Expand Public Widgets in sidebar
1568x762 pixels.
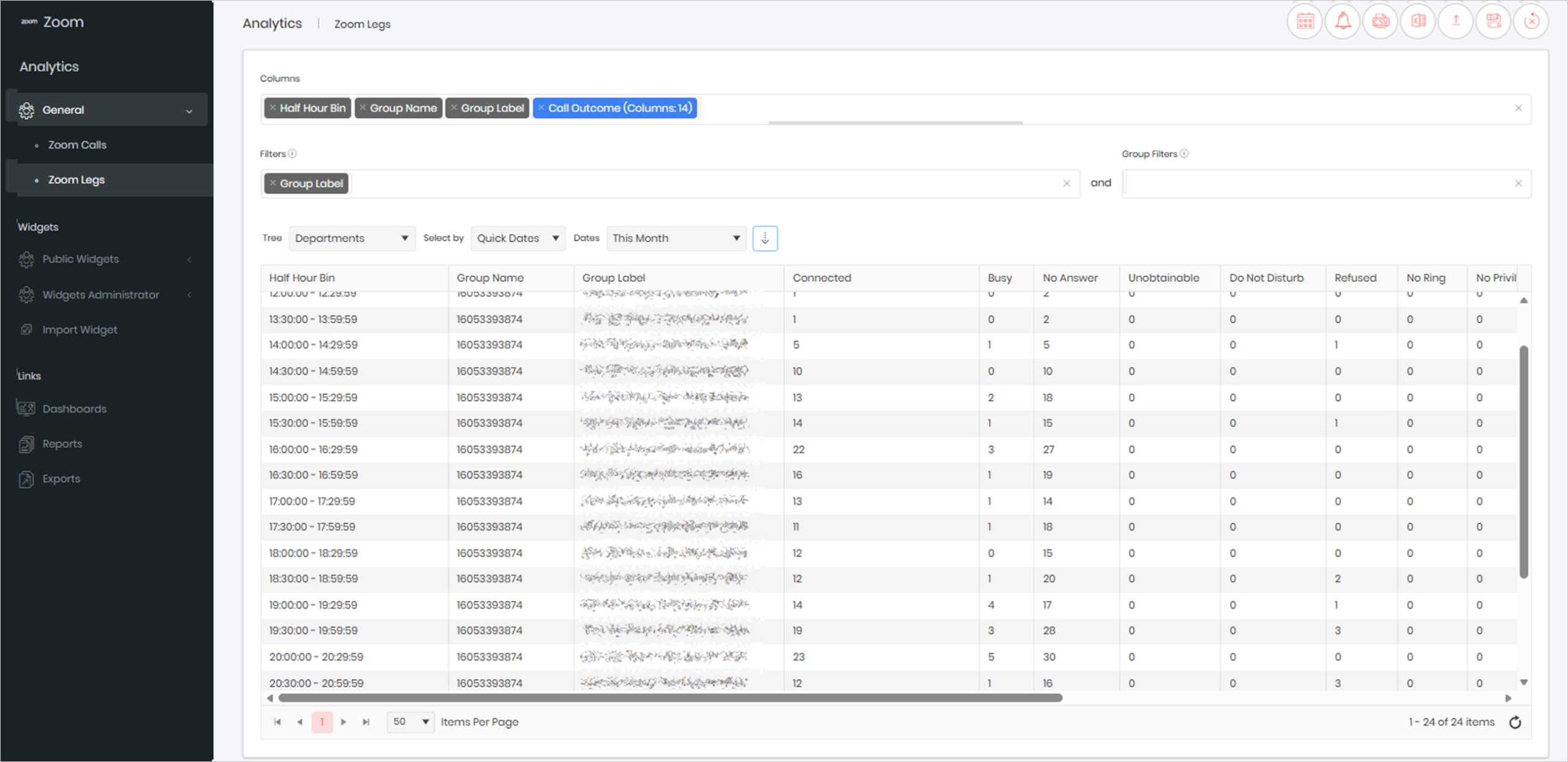point(107,259)
